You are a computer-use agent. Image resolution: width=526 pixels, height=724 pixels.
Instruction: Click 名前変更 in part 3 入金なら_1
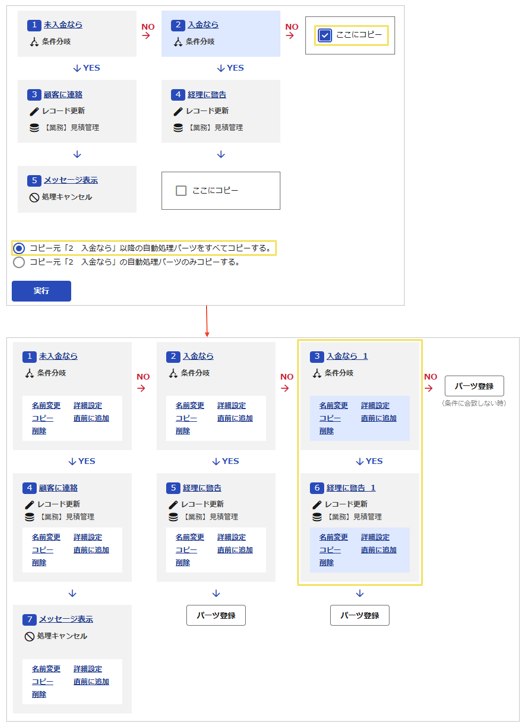[x=333, y=405]
